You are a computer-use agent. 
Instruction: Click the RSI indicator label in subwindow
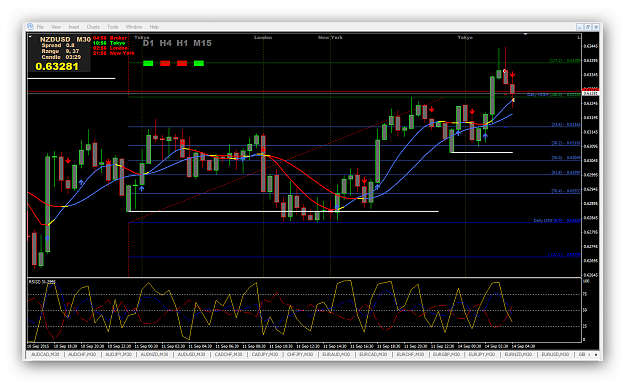tap(42, 282)
